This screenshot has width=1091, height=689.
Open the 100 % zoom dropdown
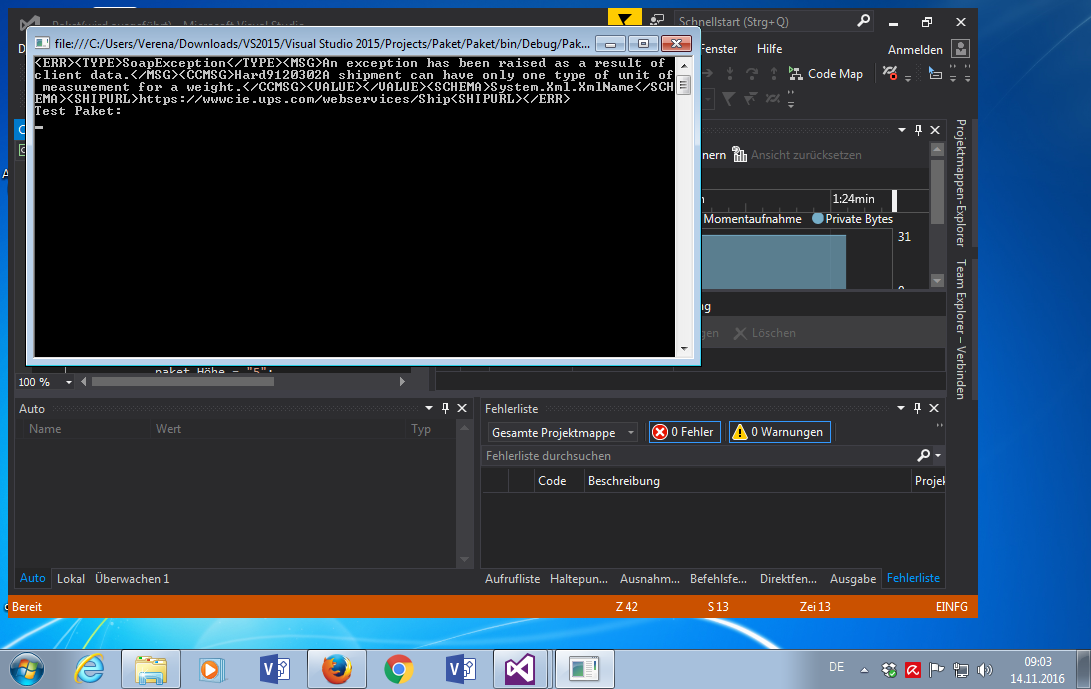click(x=68, y=382)
